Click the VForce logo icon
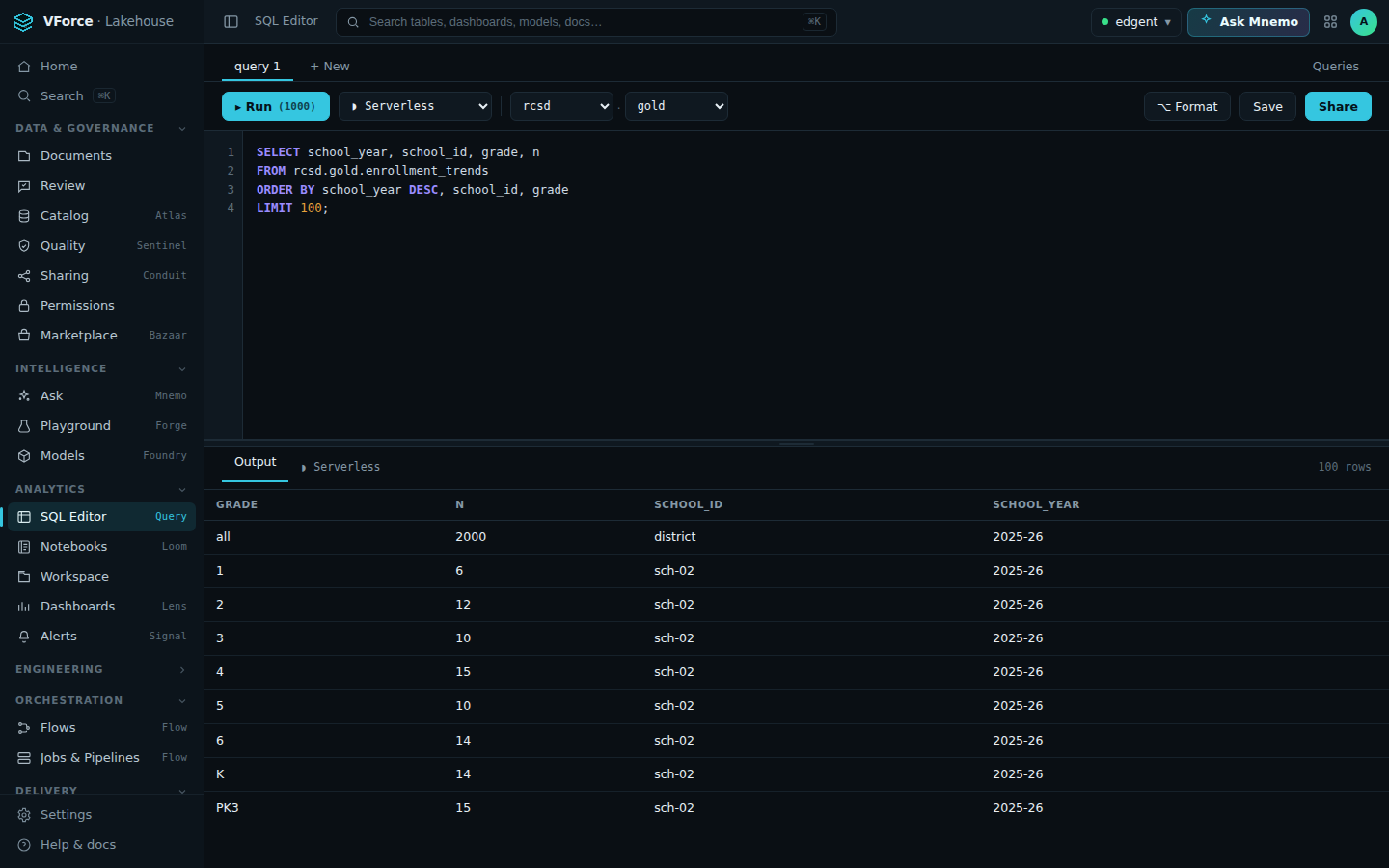The height and width of the screenshot is (868, 1389). click(x=23, y=21)
